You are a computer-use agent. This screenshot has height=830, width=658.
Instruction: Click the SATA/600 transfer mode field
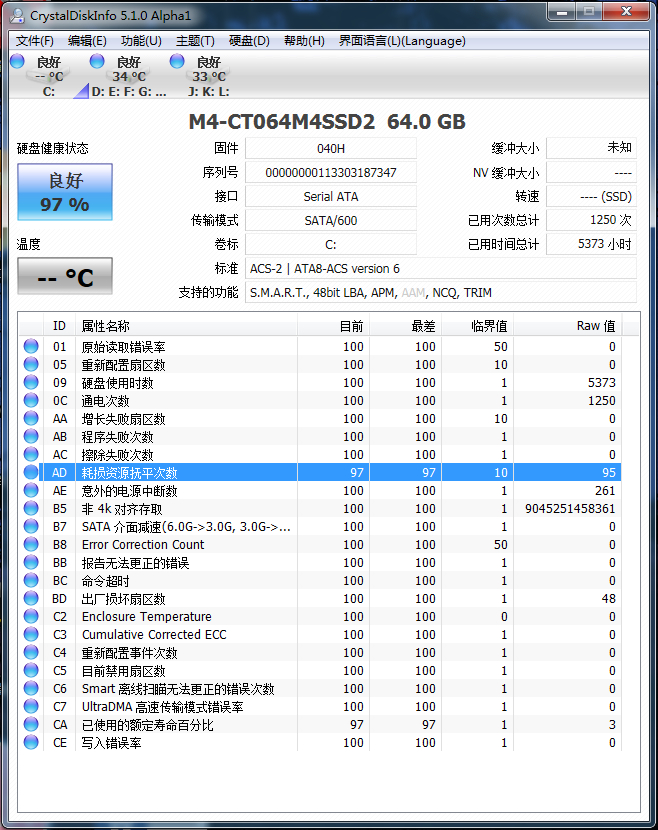pos(331,220)
